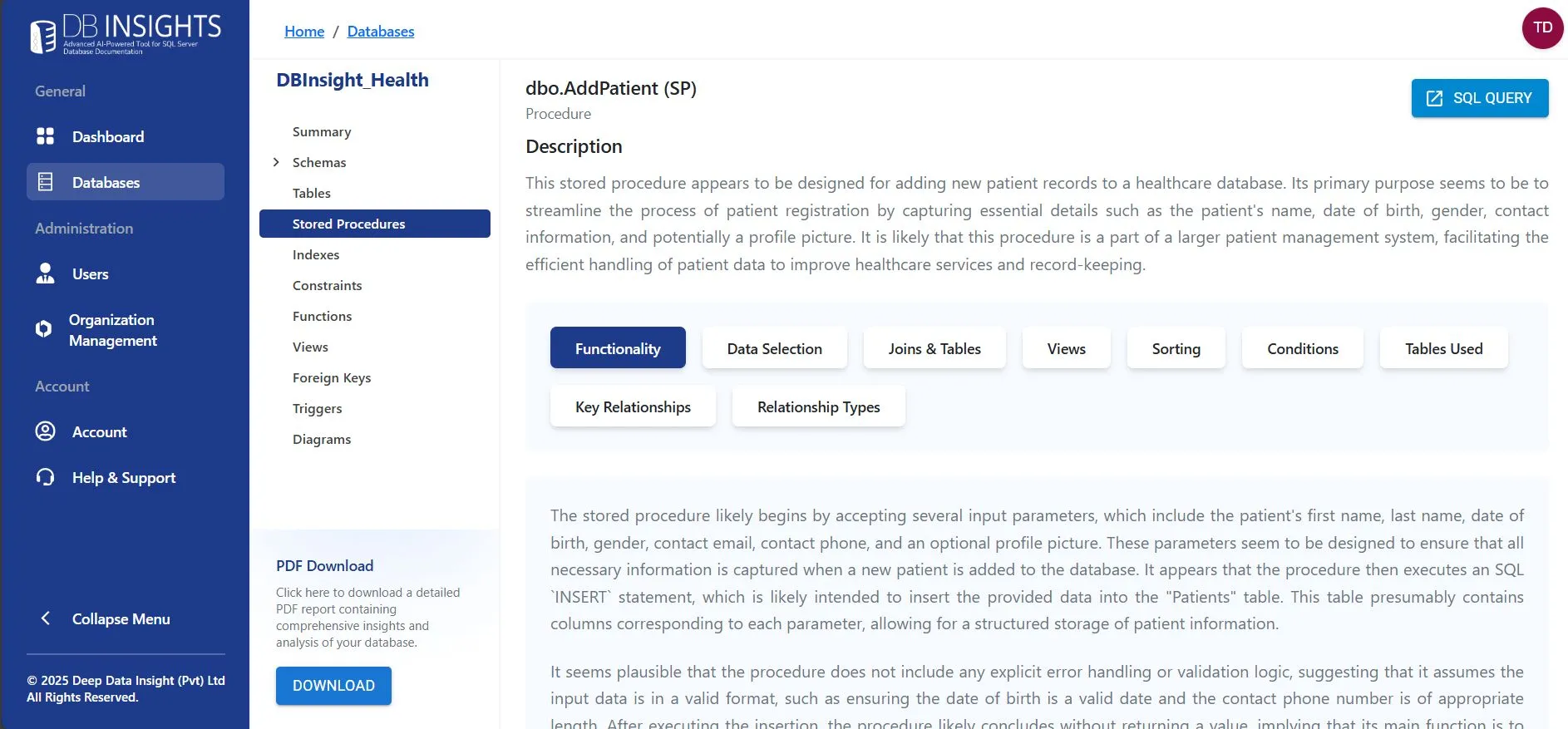Switch to the Tables Used tab
The width and height of the screenshot is (1568, 729).
tap(1444, 347)
